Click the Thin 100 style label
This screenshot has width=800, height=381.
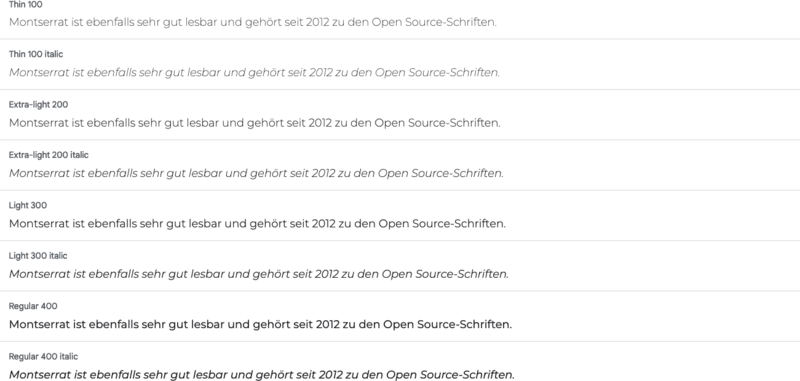tap(26, 5)
